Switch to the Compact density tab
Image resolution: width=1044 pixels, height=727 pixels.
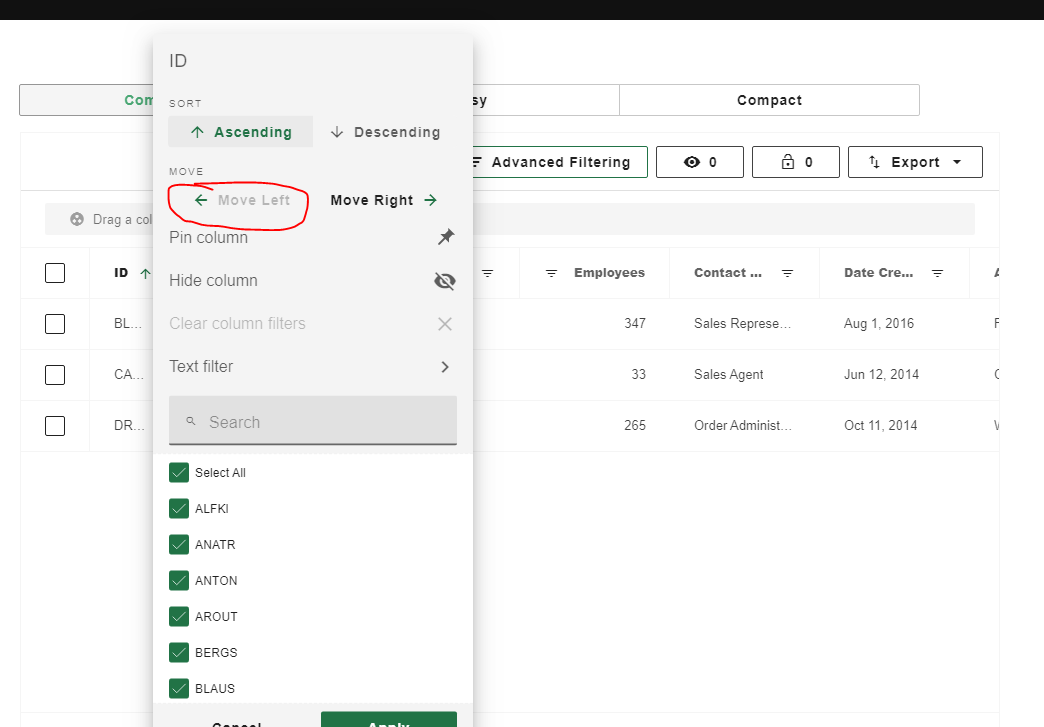point(769,100)
